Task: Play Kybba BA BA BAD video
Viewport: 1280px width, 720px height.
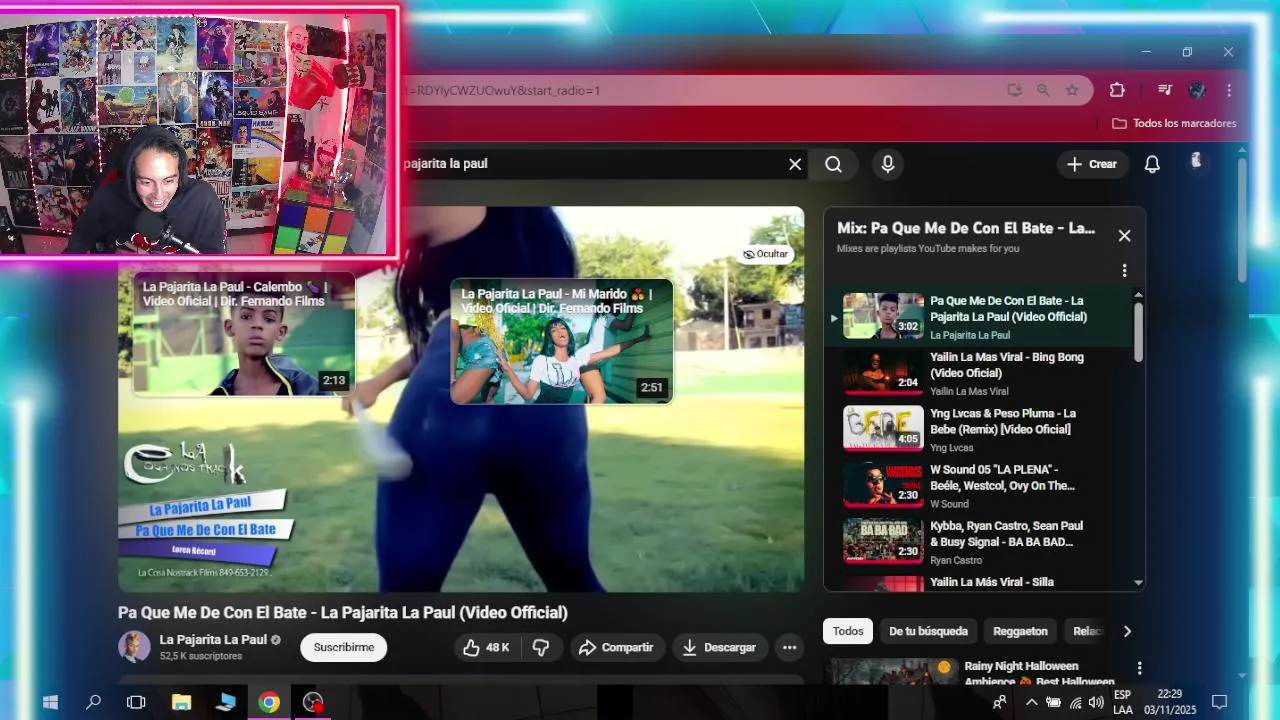Action: [x=980, y=541]
